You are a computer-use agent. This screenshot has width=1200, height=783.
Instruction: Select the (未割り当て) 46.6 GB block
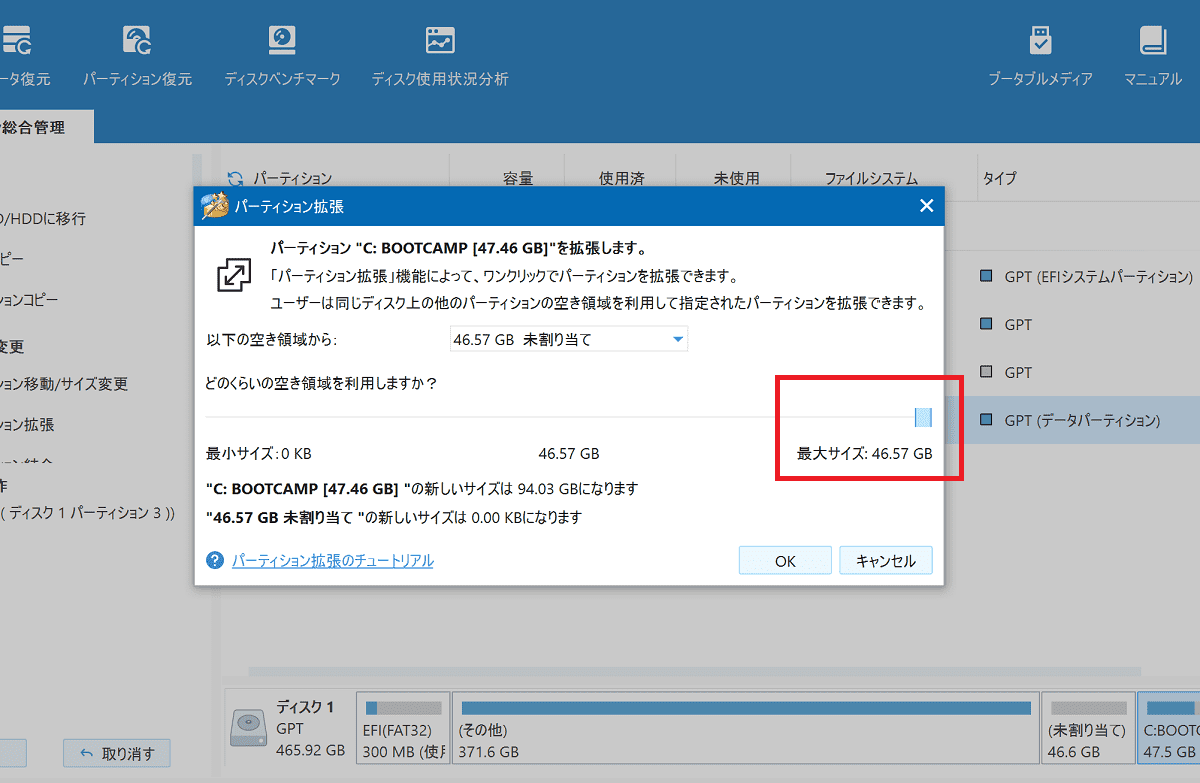[1088, 728]
